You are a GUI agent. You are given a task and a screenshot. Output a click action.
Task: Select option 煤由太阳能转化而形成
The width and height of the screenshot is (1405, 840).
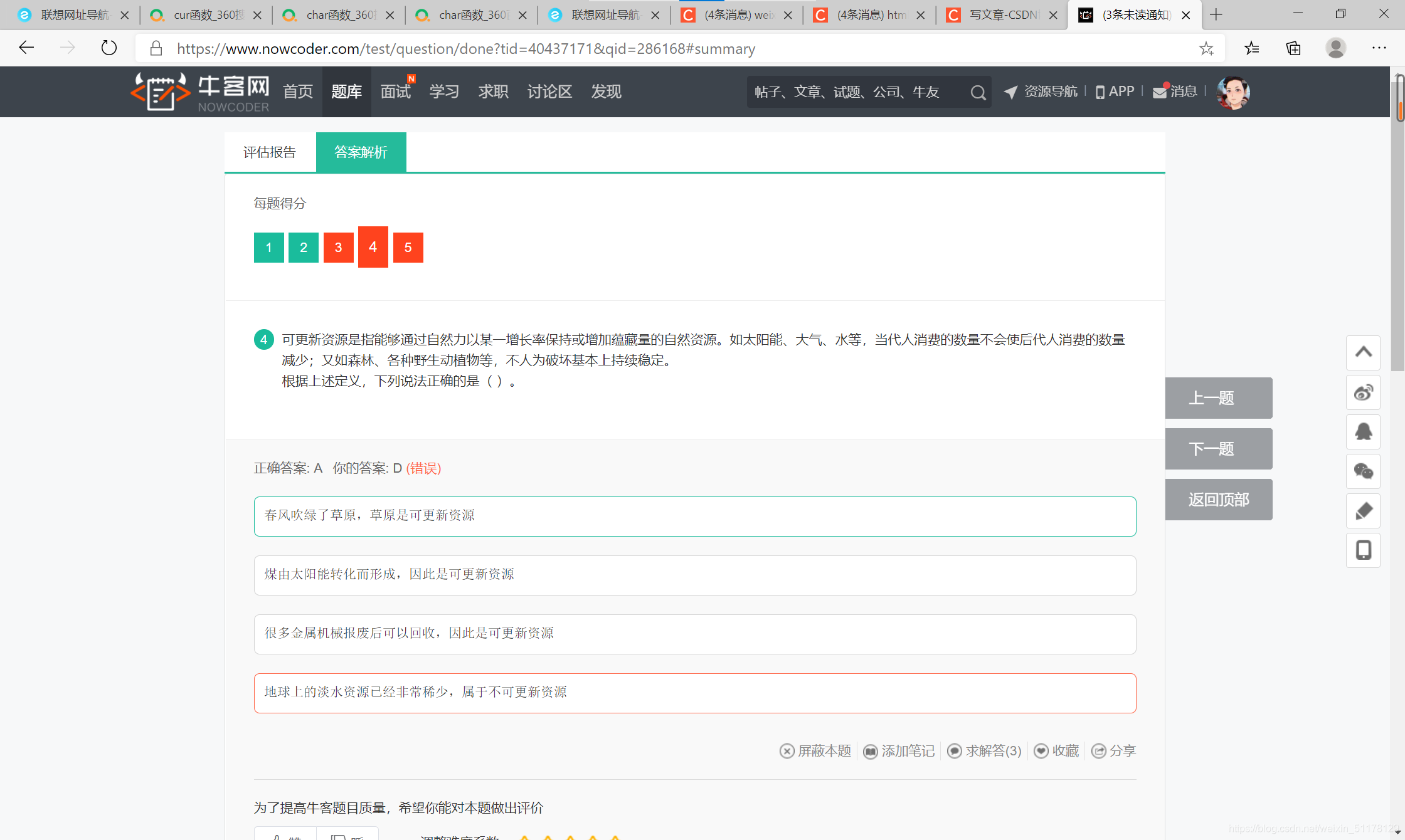695,575
